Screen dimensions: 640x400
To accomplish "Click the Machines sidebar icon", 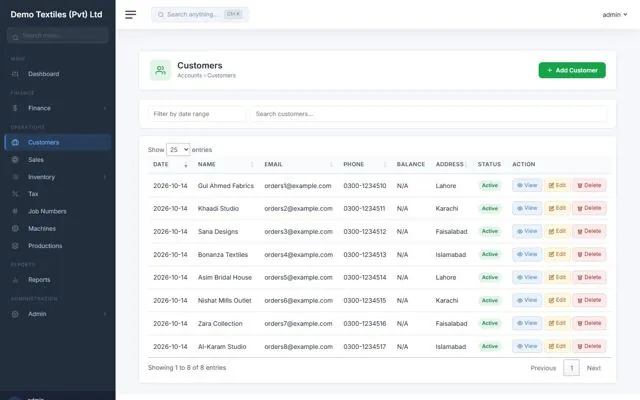I will click(15, 229).
